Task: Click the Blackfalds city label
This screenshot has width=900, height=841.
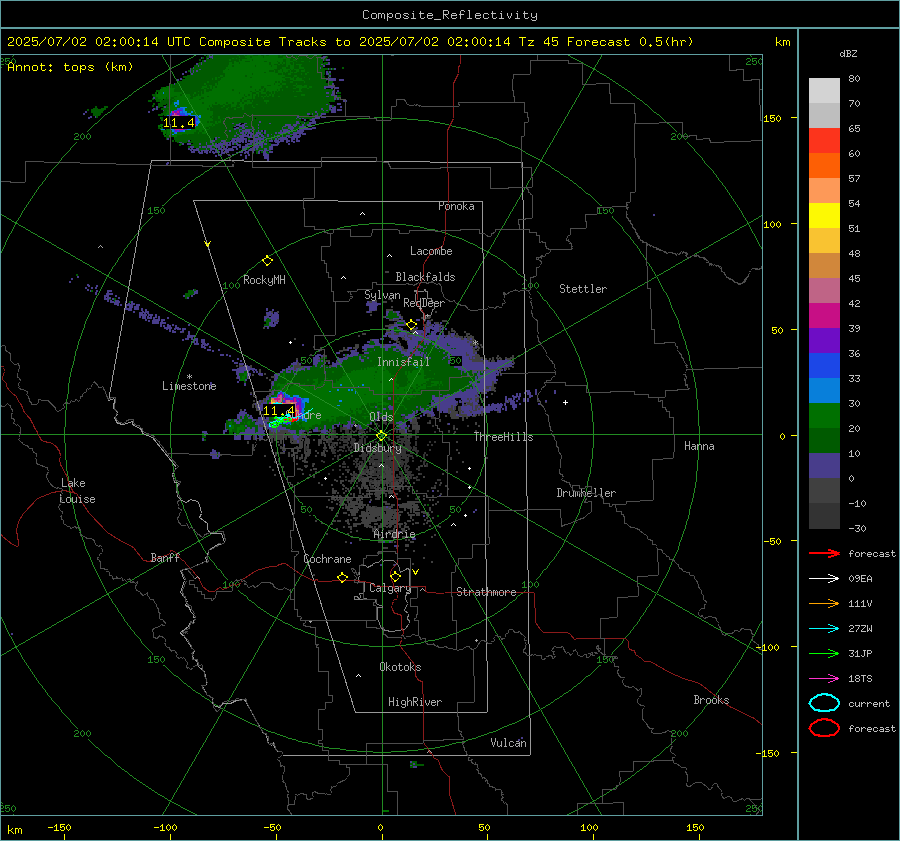Action: pos(425,277)
